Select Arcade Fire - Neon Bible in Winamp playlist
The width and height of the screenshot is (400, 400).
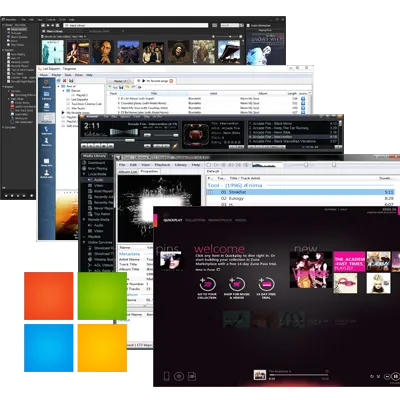tap(294, 132)
